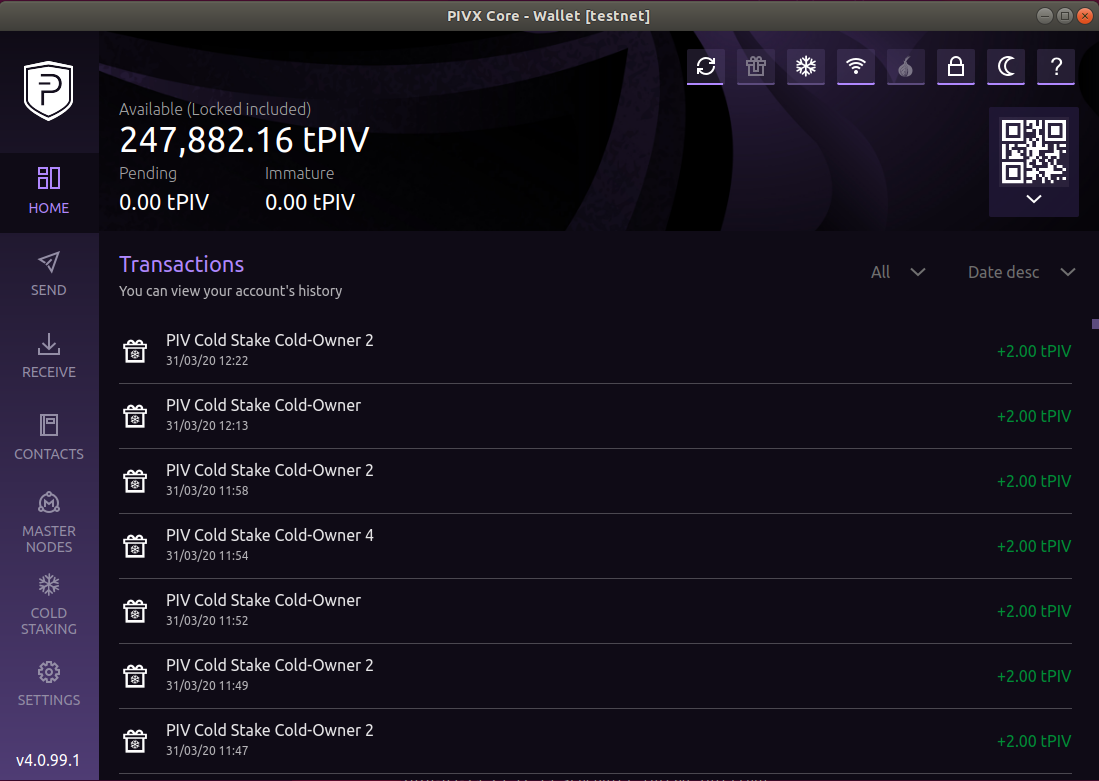The height and width of the screenshot is (781, 1099).
Task: Click the 31/03/20 11:49 timestamp
Action: (x=207, y=686)
